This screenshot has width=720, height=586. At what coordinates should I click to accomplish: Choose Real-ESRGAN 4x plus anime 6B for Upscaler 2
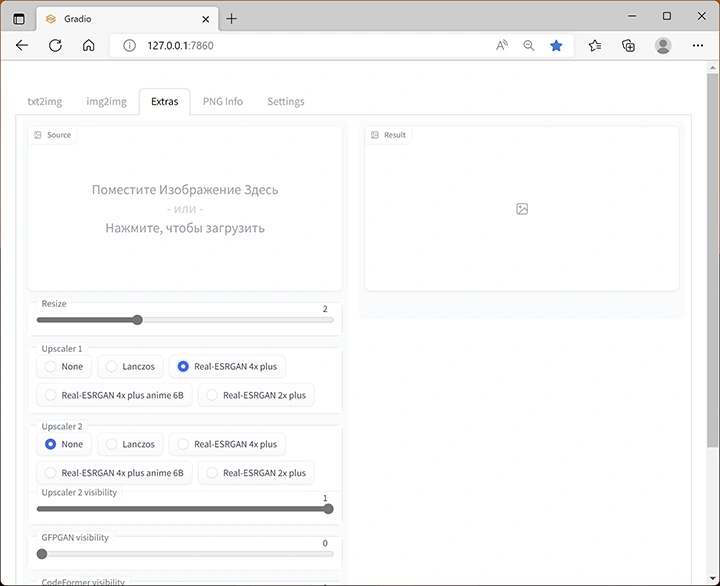click(x=114, y=473)
